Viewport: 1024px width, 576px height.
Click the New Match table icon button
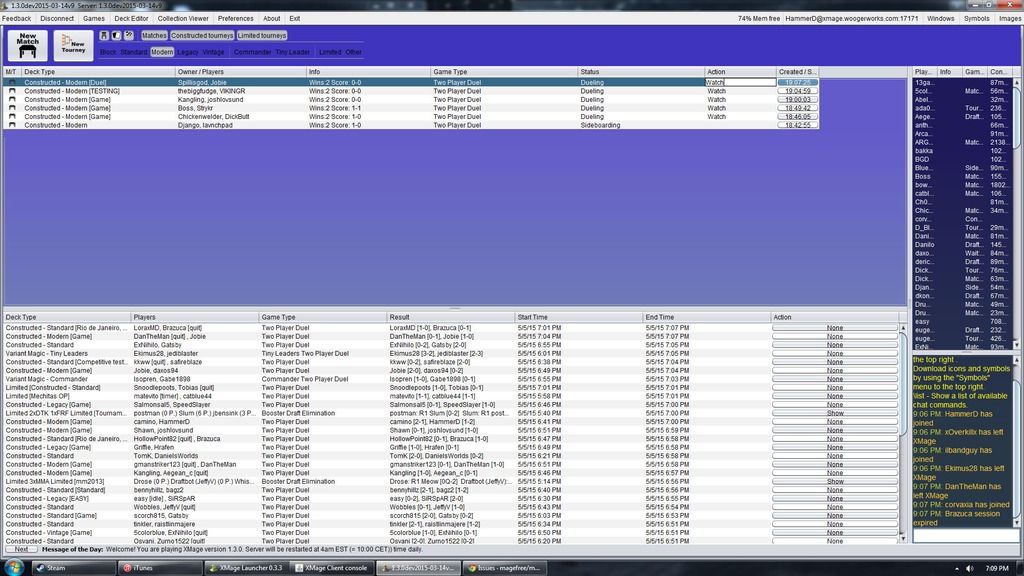pos(27,45)
